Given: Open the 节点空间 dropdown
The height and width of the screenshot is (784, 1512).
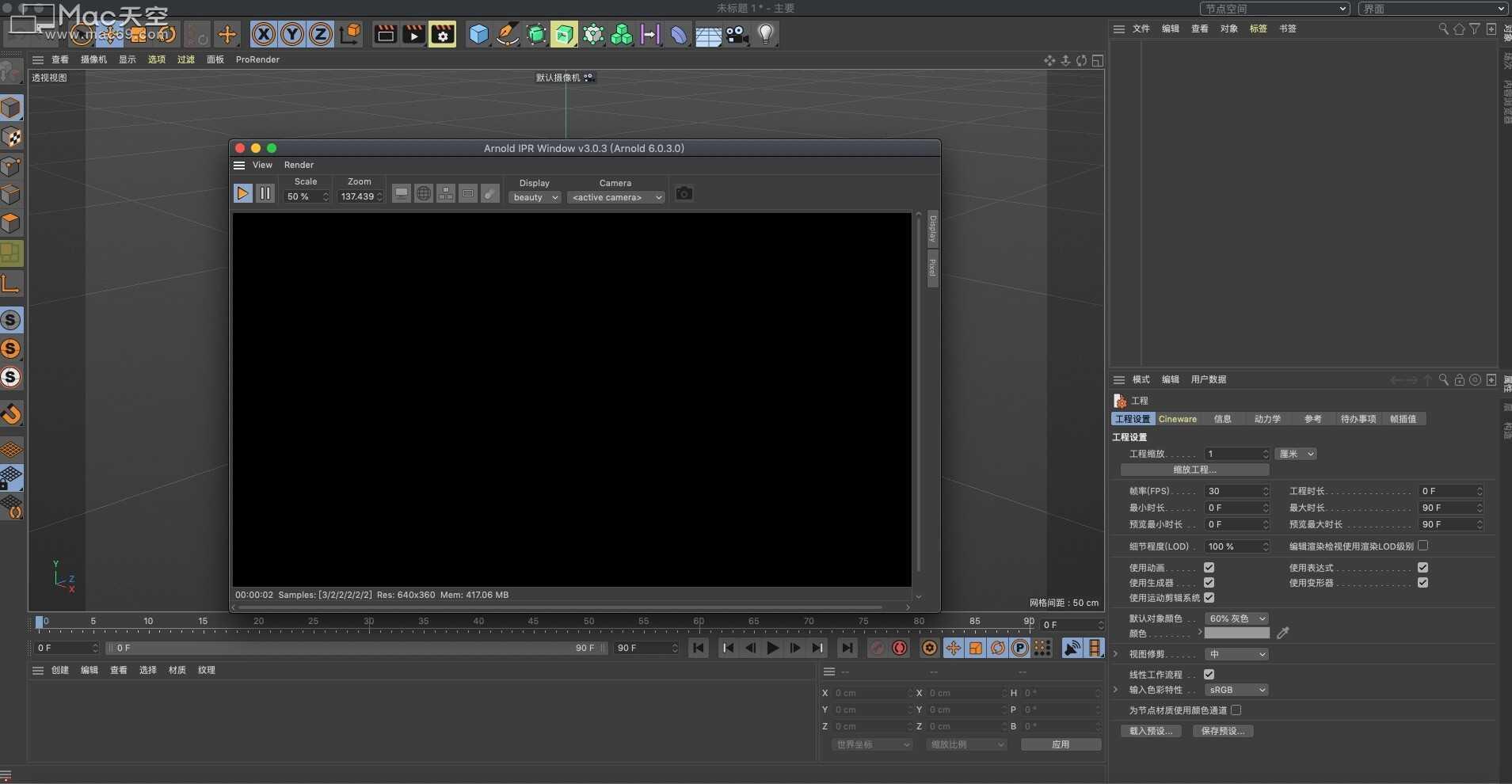Looking at the screenshot, I should click(1274, 9).
